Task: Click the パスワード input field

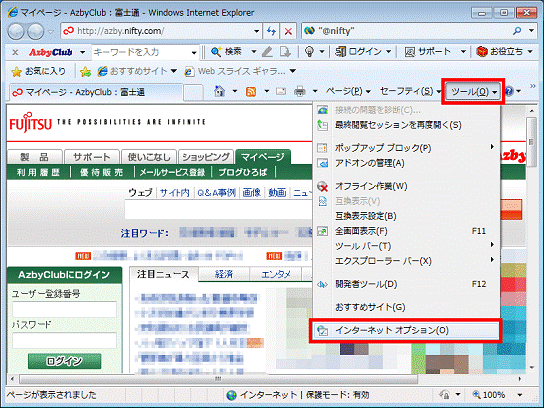Action: click(65, 340)
